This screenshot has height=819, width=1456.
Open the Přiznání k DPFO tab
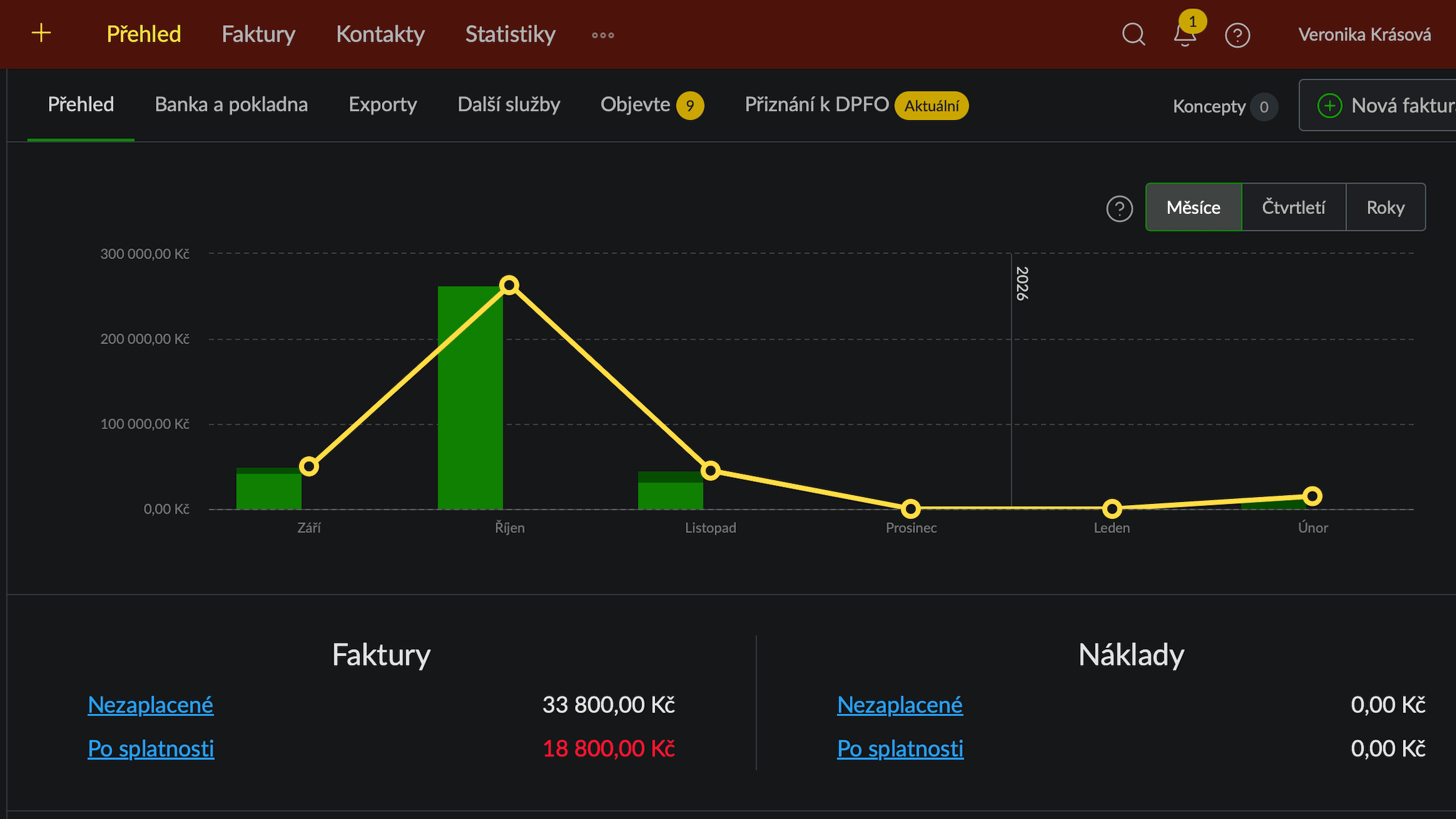click(x=817, y=104)
